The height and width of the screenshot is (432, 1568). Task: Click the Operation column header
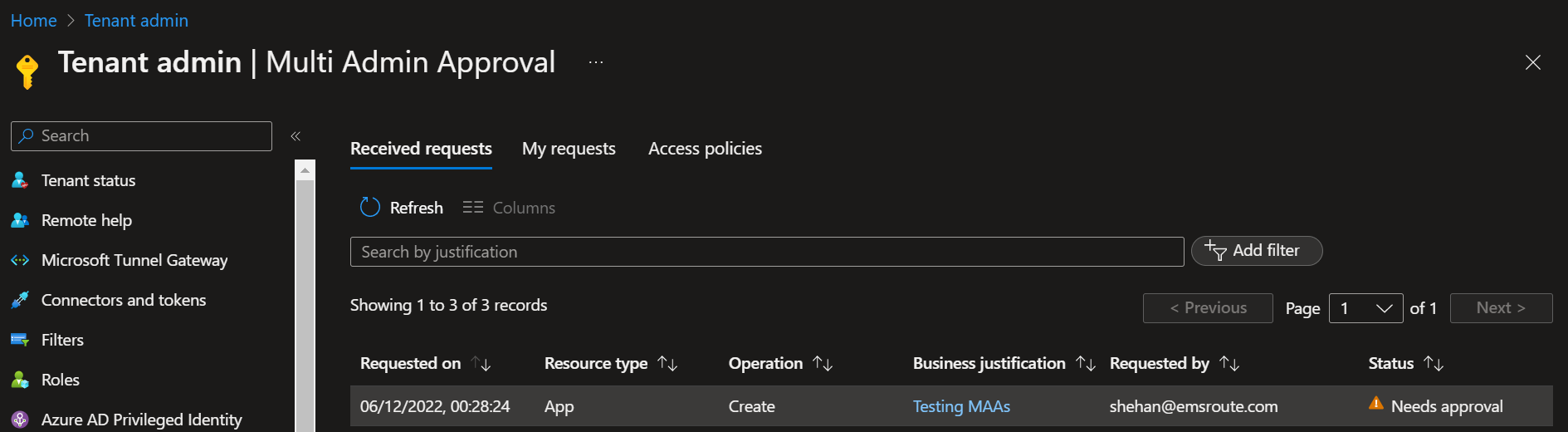pyautogui.click(x=765, y=363)
